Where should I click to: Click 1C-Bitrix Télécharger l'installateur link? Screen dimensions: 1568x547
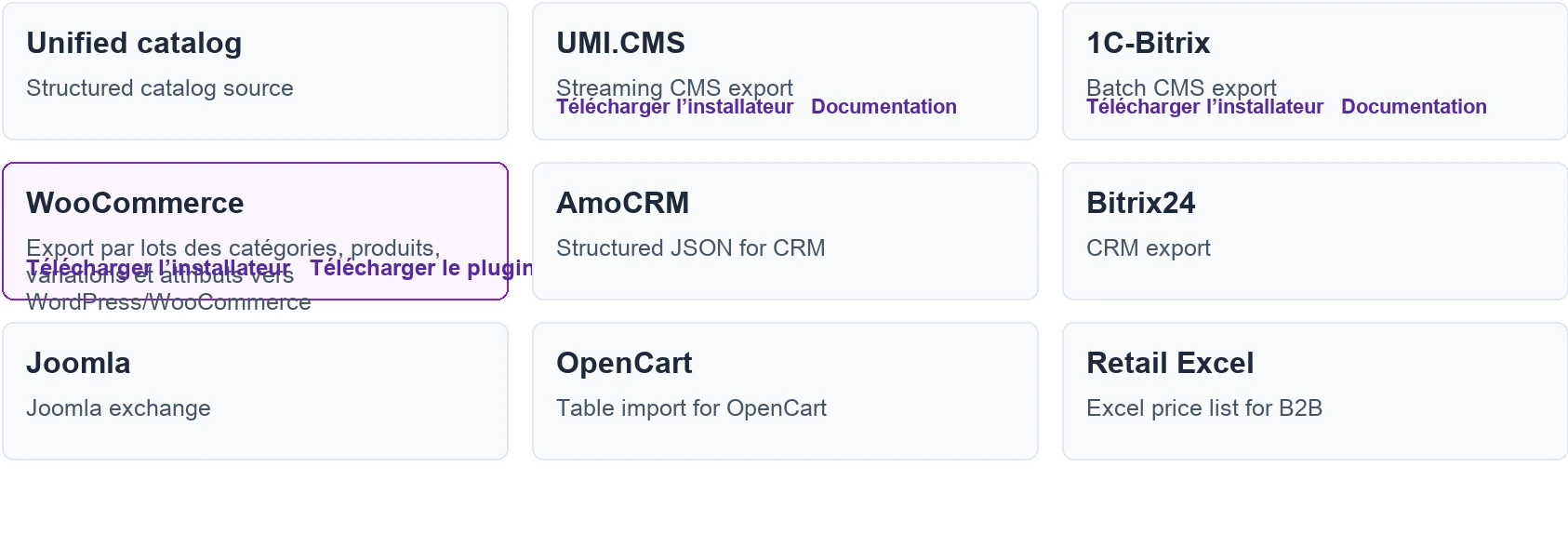pos(1204,108)
